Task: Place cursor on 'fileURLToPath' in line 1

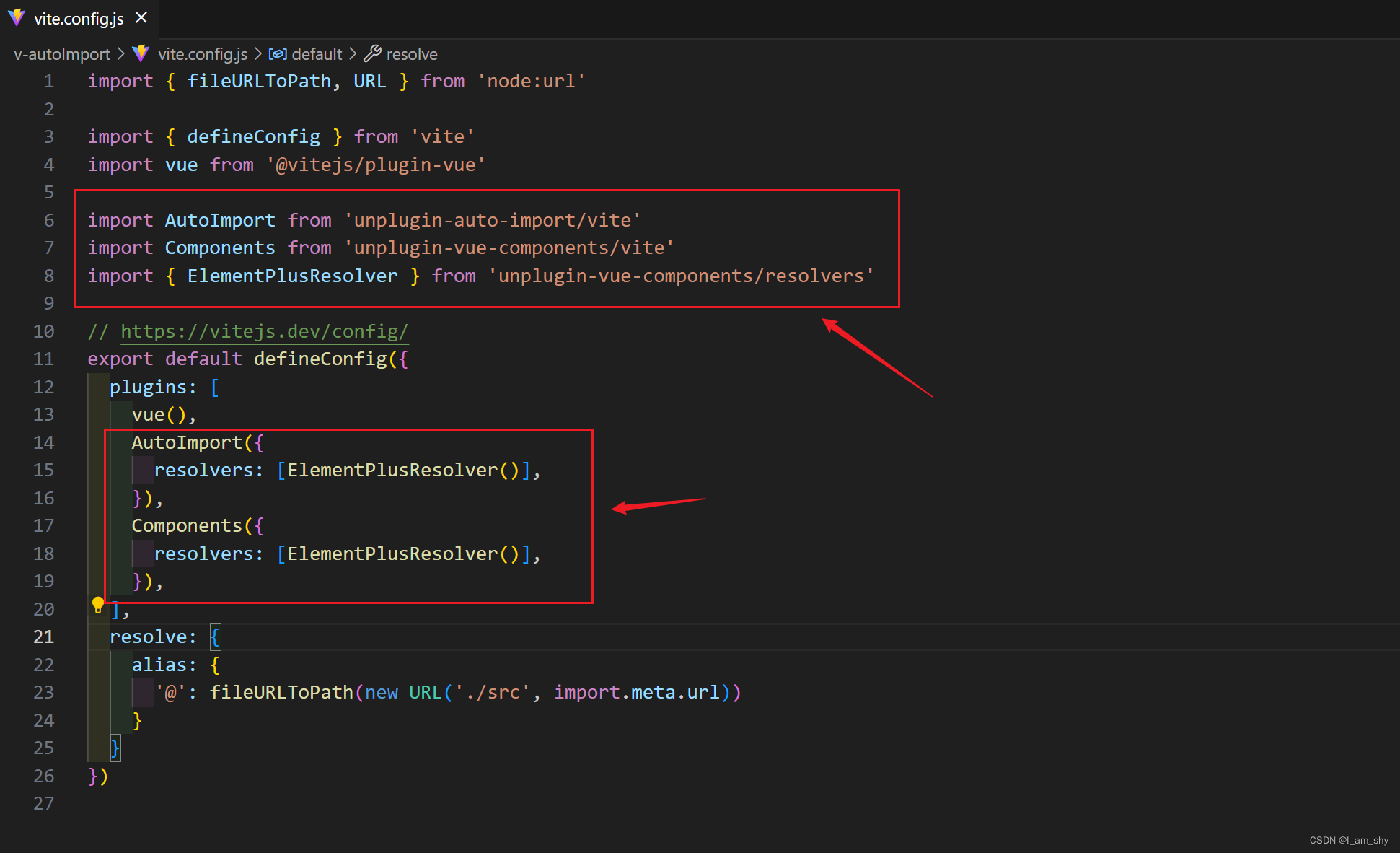Action: point(259,81)
